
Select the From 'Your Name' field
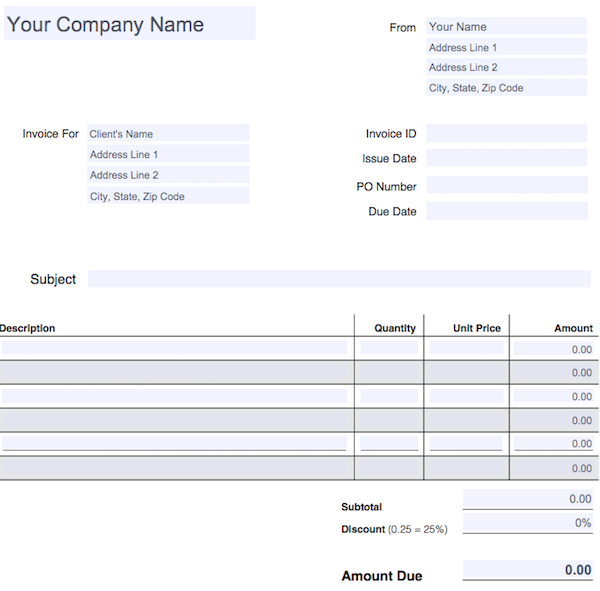tap(506, 27)
